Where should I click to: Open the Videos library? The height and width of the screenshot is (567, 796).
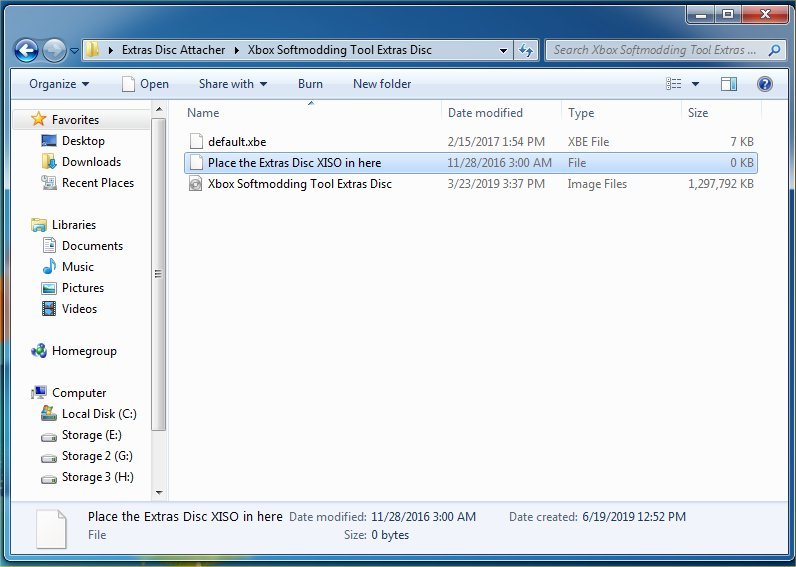point(79,309)
